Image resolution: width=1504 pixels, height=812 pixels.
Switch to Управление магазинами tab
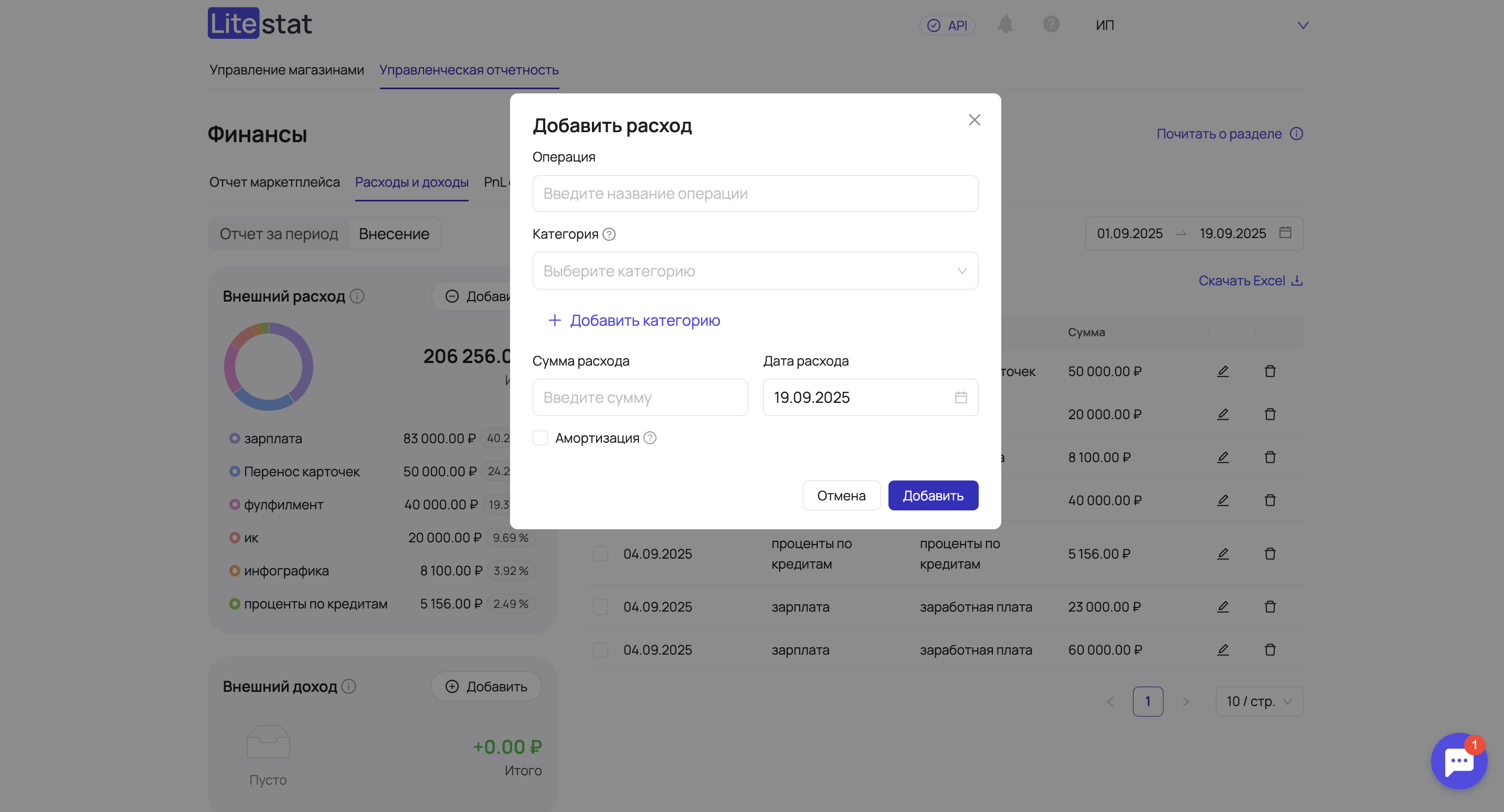pyautogui.click(x=287, y=70)
